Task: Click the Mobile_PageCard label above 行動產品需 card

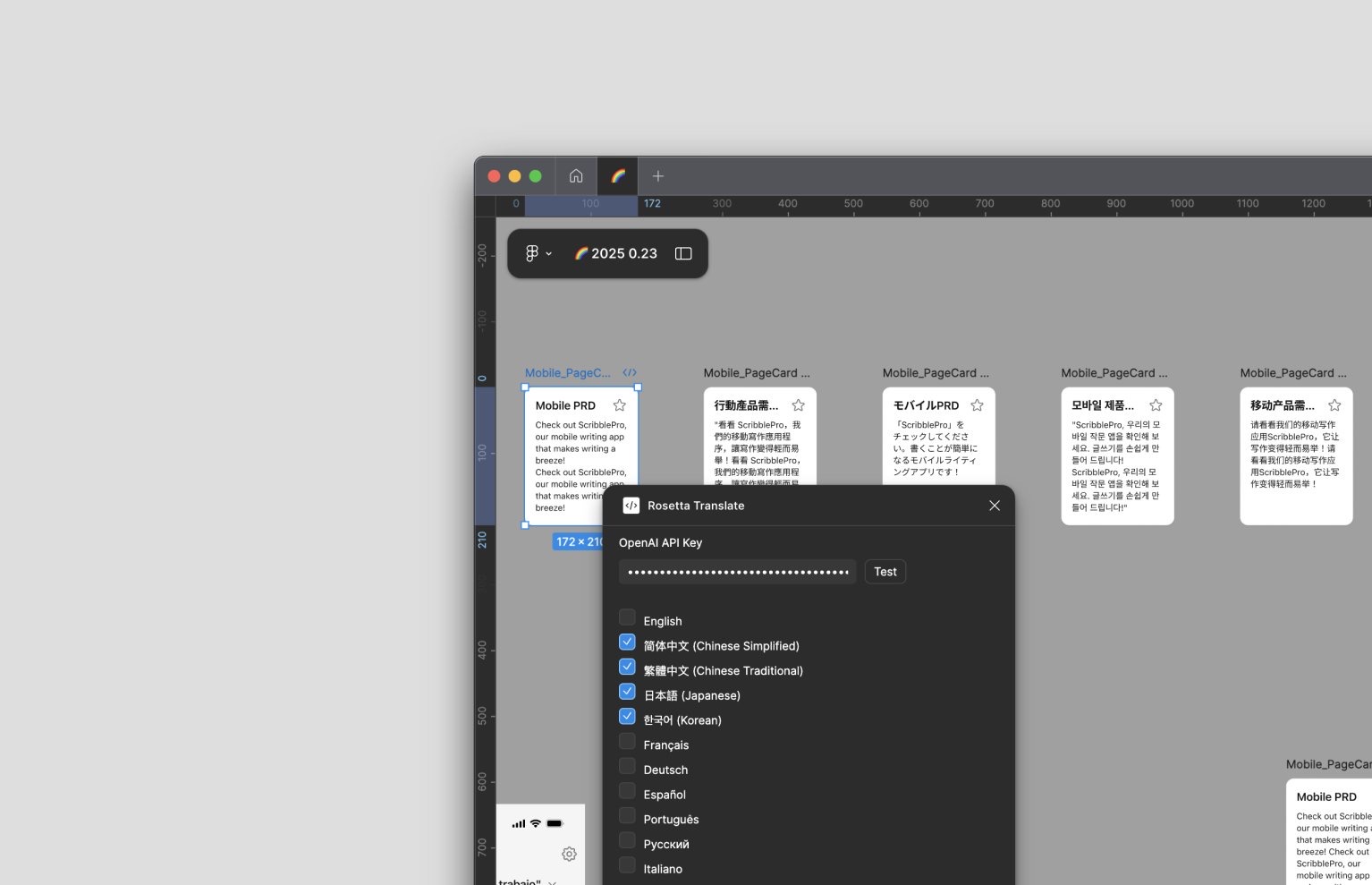Action: [x=757, y=372]
